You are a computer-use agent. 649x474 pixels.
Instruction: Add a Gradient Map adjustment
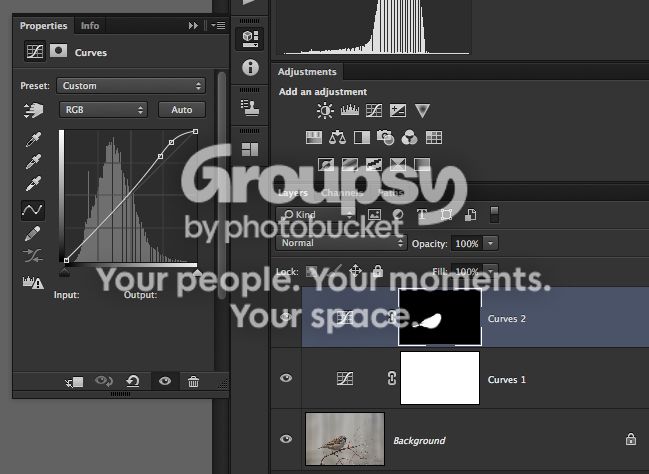[x=422, y=164]
